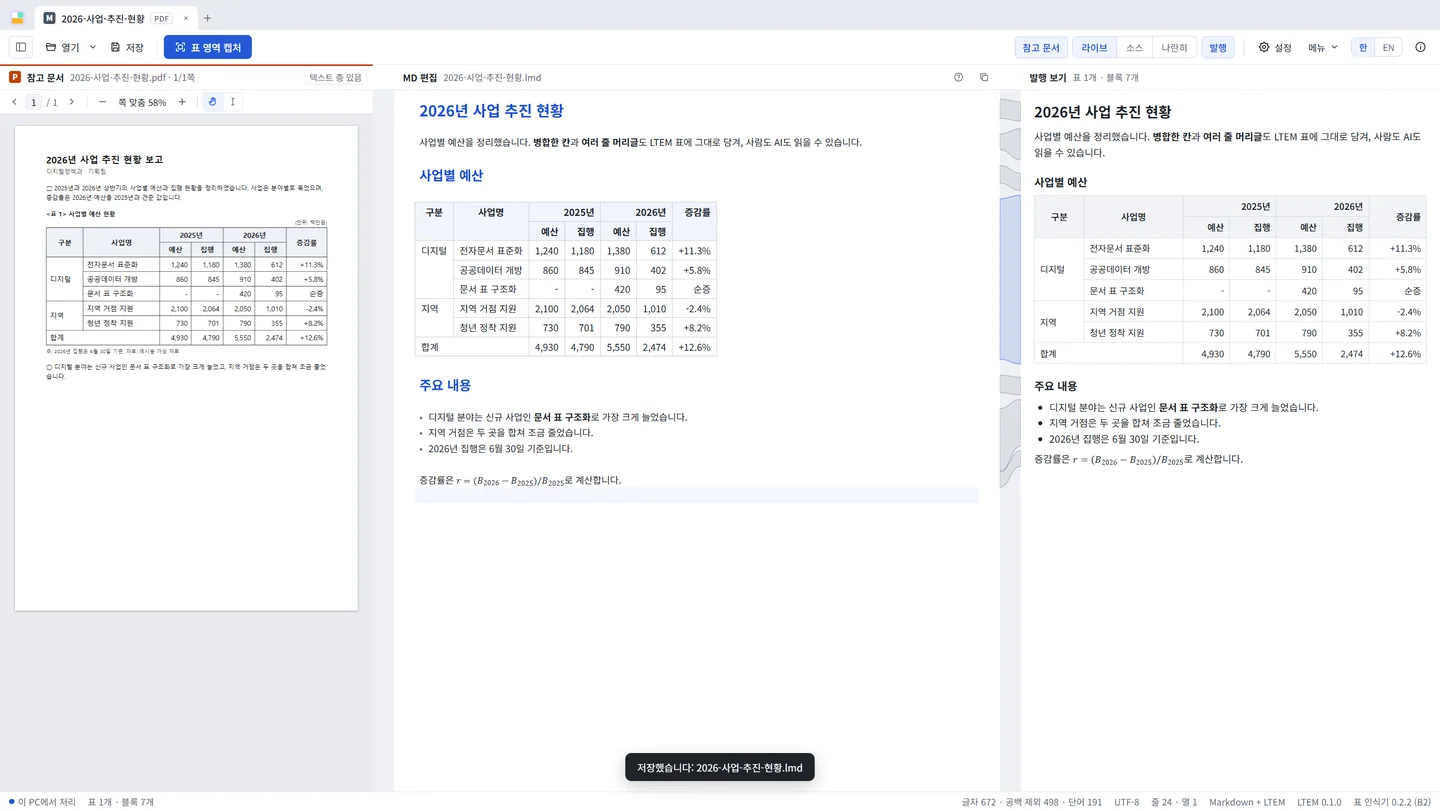Click the page number input field
The width and height of the screenshot is (1440, 811).
click(x=34, y=102)
